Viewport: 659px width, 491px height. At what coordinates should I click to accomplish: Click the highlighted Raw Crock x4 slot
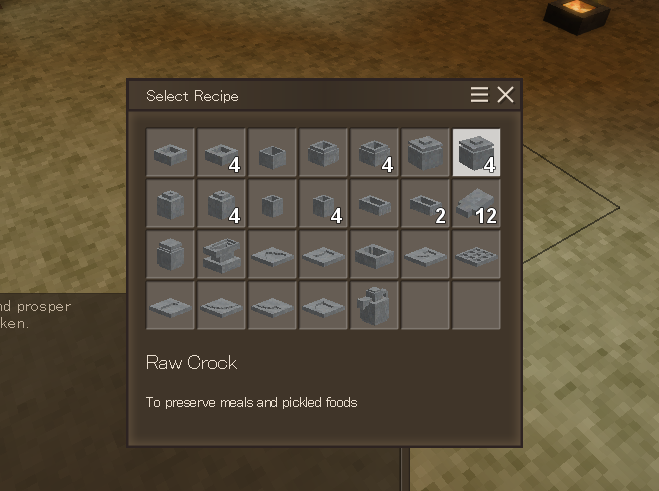coord(476,153)
